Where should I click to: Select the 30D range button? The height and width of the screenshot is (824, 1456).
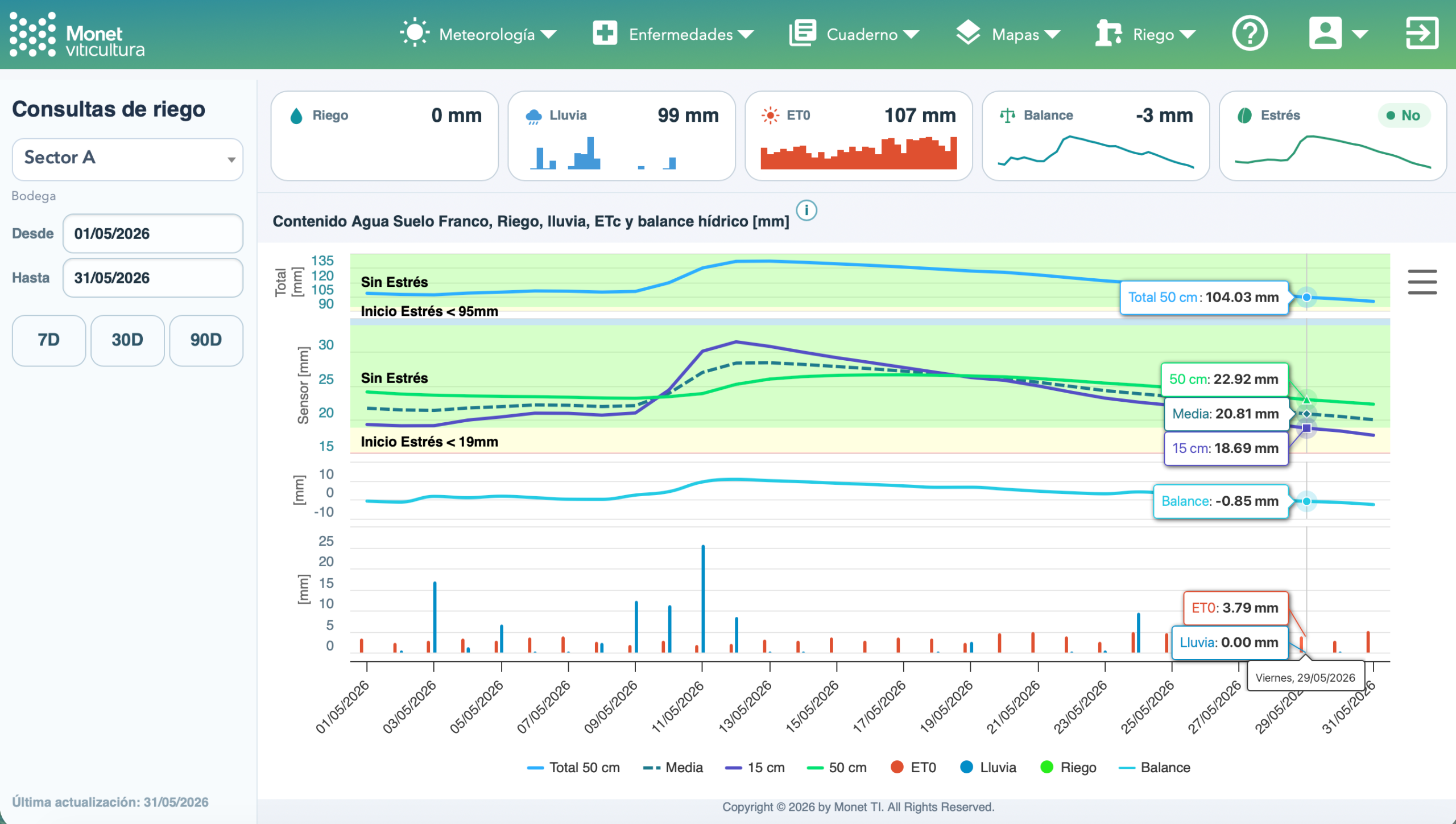[x=127, y=340]
